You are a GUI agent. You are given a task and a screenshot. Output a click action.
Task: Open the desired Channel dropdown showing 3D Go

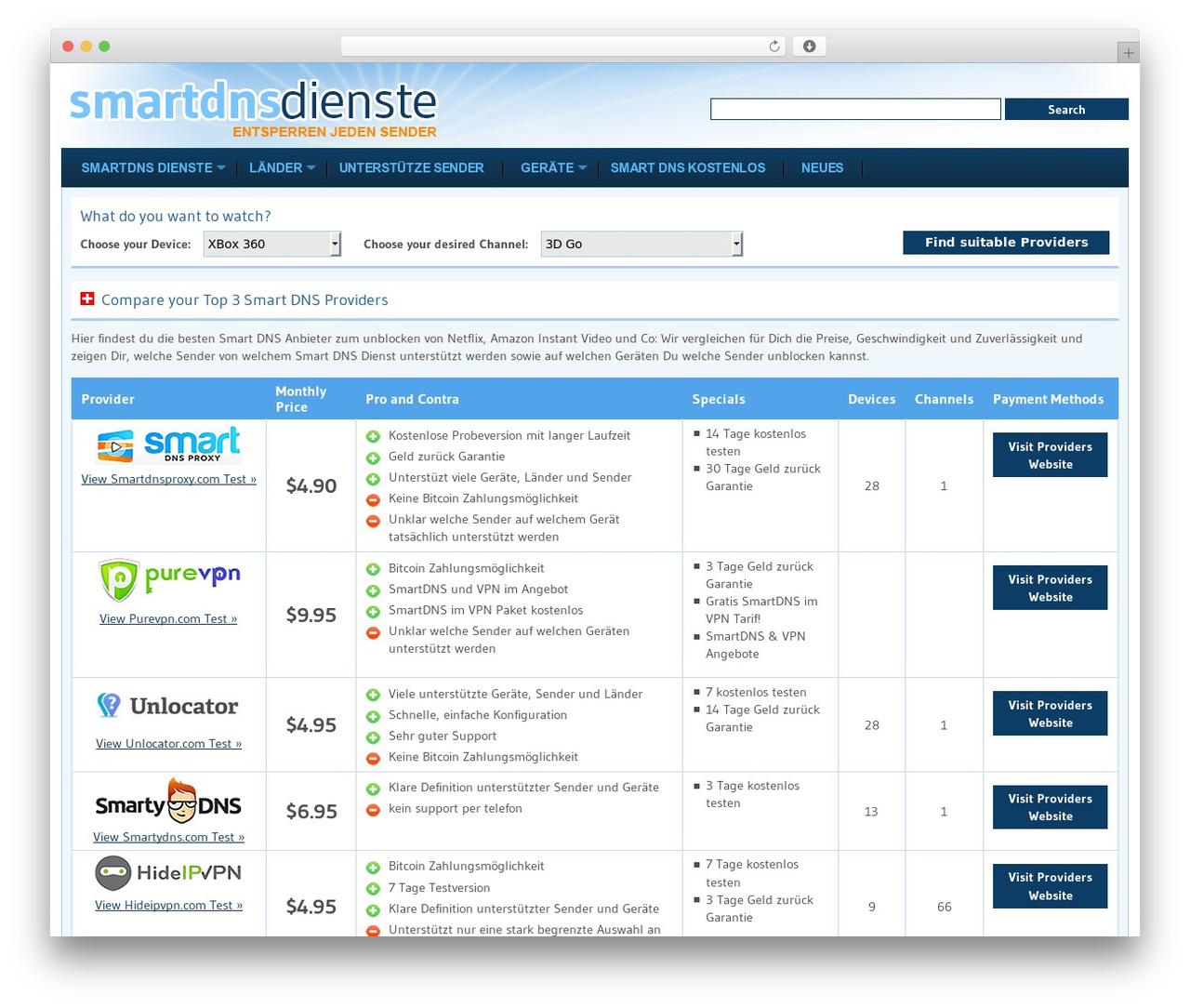(x=641, y=244)
